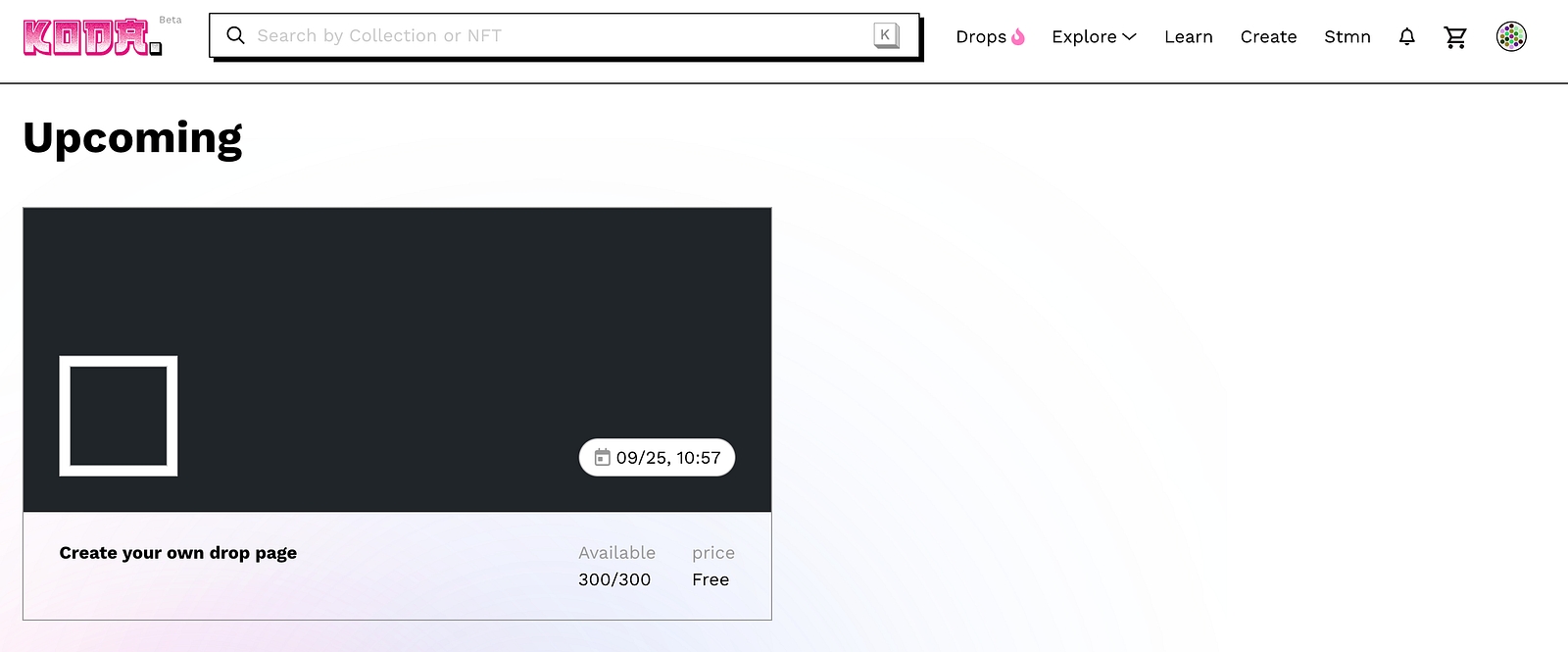Viewport: 1568px width, 652px height.
Task: Select the Stmn network option
Action: tap(1347, 36)
